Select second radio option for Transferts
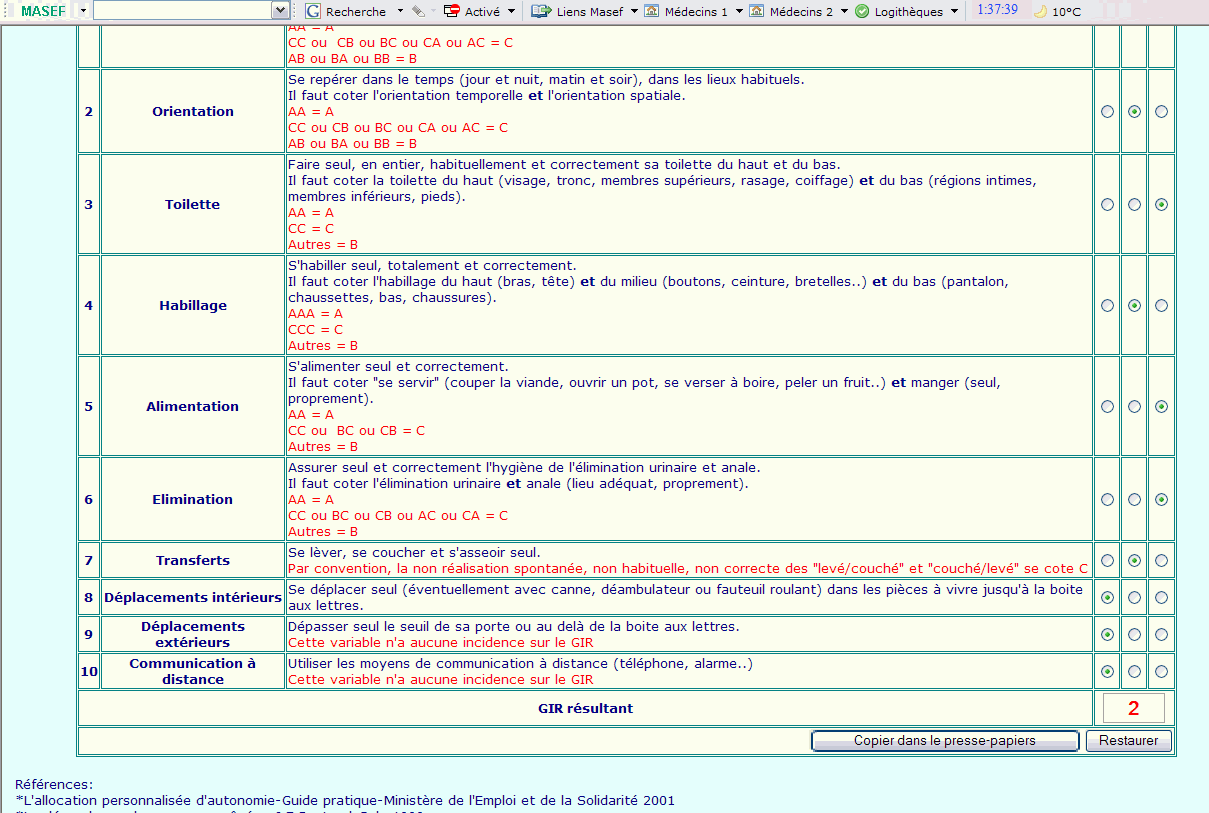 1134,561
